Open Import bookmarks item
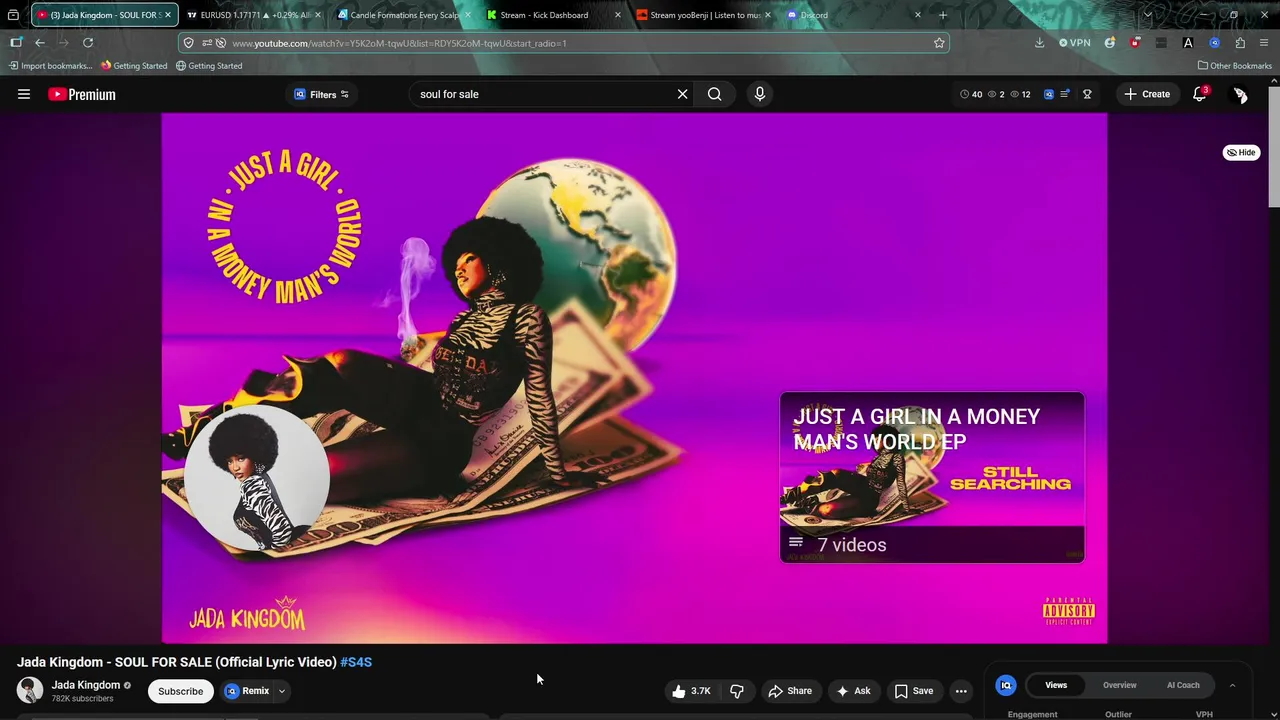The image size is (1280, 720). click(x=50, y=66)
